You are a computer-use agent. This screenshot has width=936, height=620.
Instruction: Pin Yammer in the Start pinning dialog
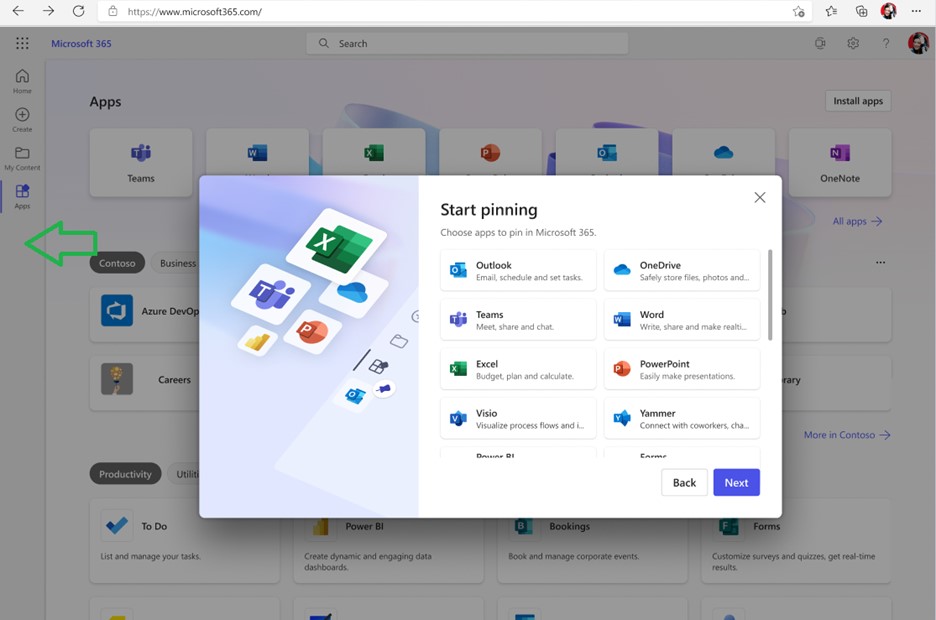(x=682, y=418)
